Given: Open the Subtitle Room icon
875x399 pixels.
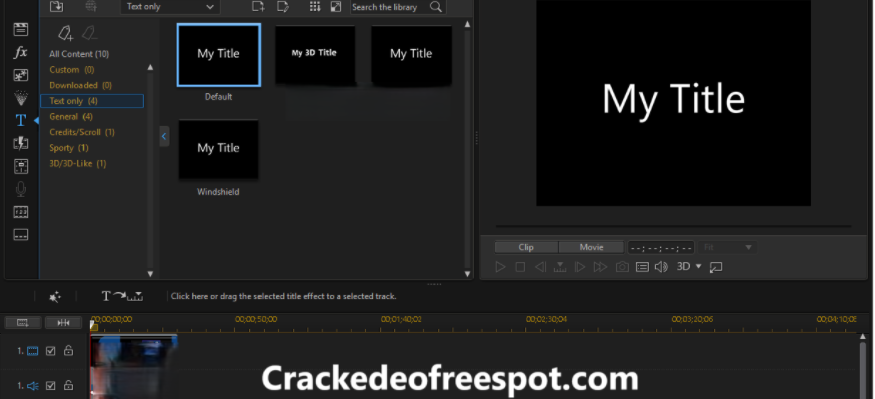Looking at the screenshot, I should click(21, 235).
